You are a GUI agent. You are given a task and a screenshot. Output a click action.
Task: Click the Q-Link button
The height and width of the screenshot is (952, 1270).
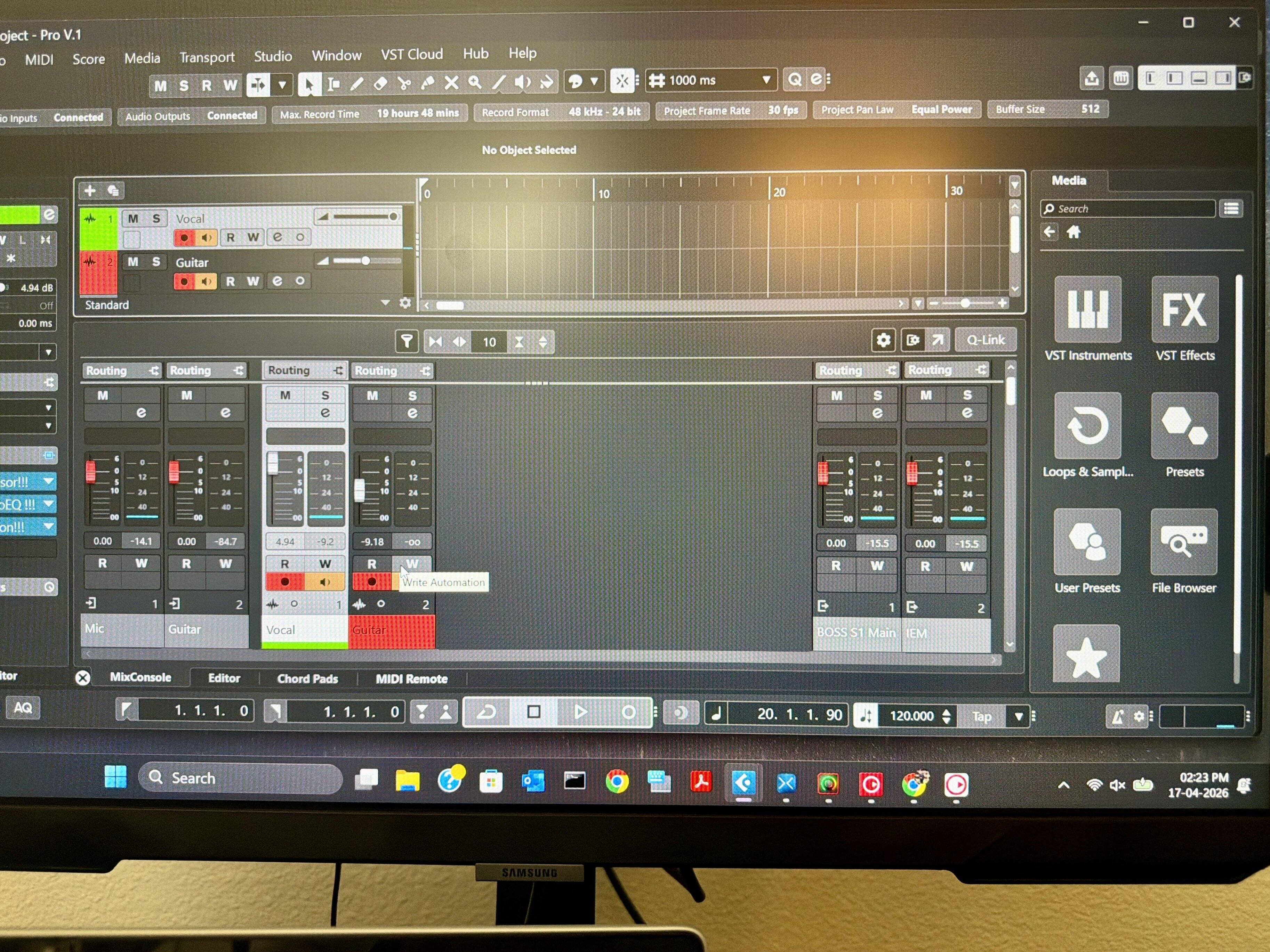click(x=985, y=340)
